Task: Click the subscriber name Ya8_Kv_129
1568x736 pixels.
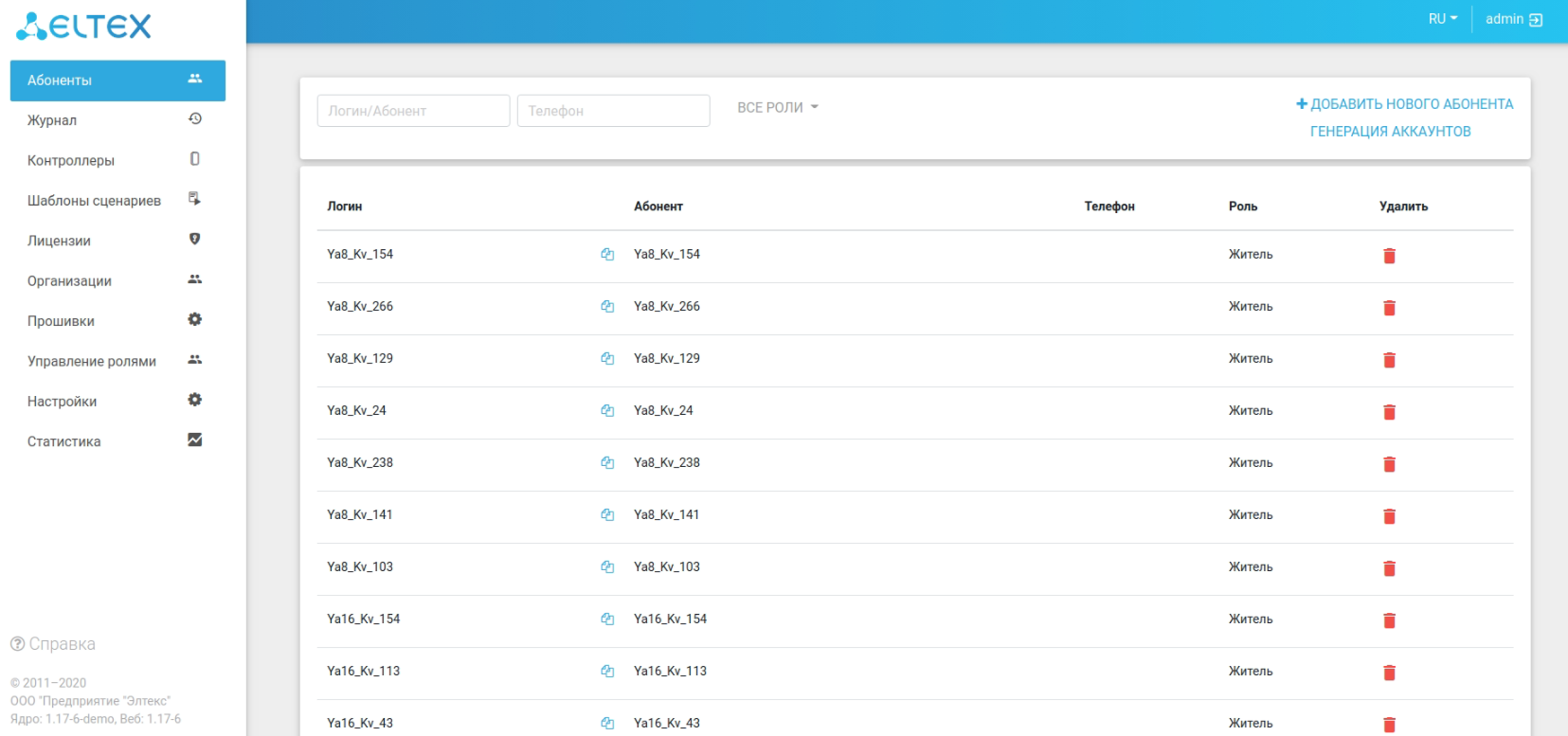Action: pyautogui.click(x=667, y=358)
